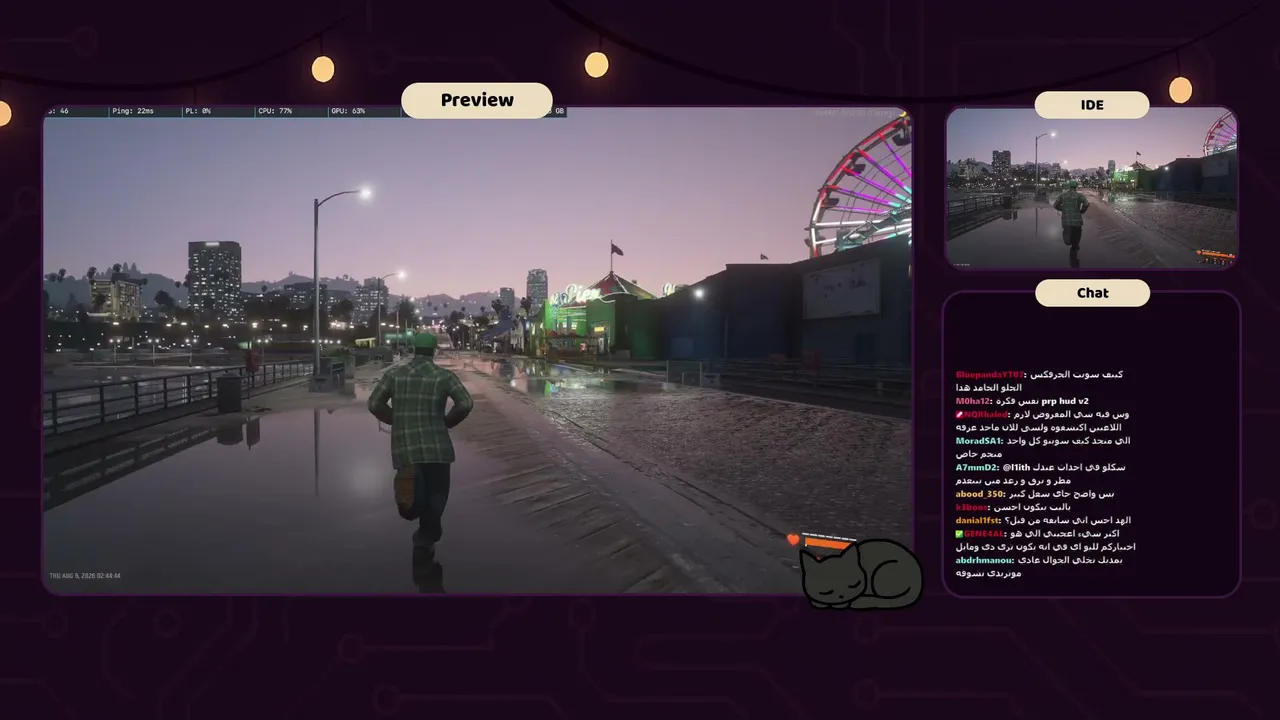This screenshot has width=1280, height=720.
Task: Click the @l1ith mention in chat
Action: 1015,467
